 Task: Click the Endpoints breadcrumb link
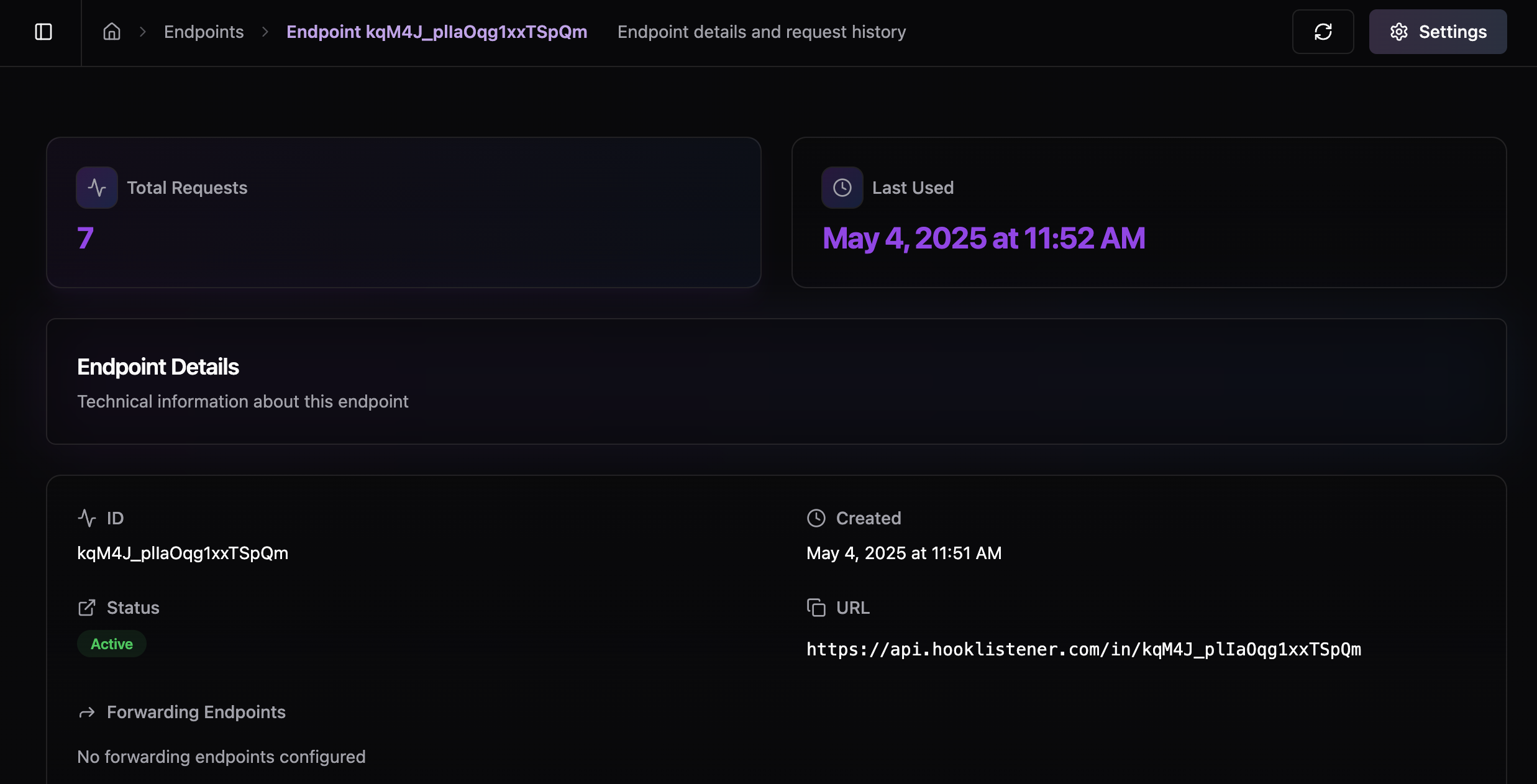pos(204,32)
